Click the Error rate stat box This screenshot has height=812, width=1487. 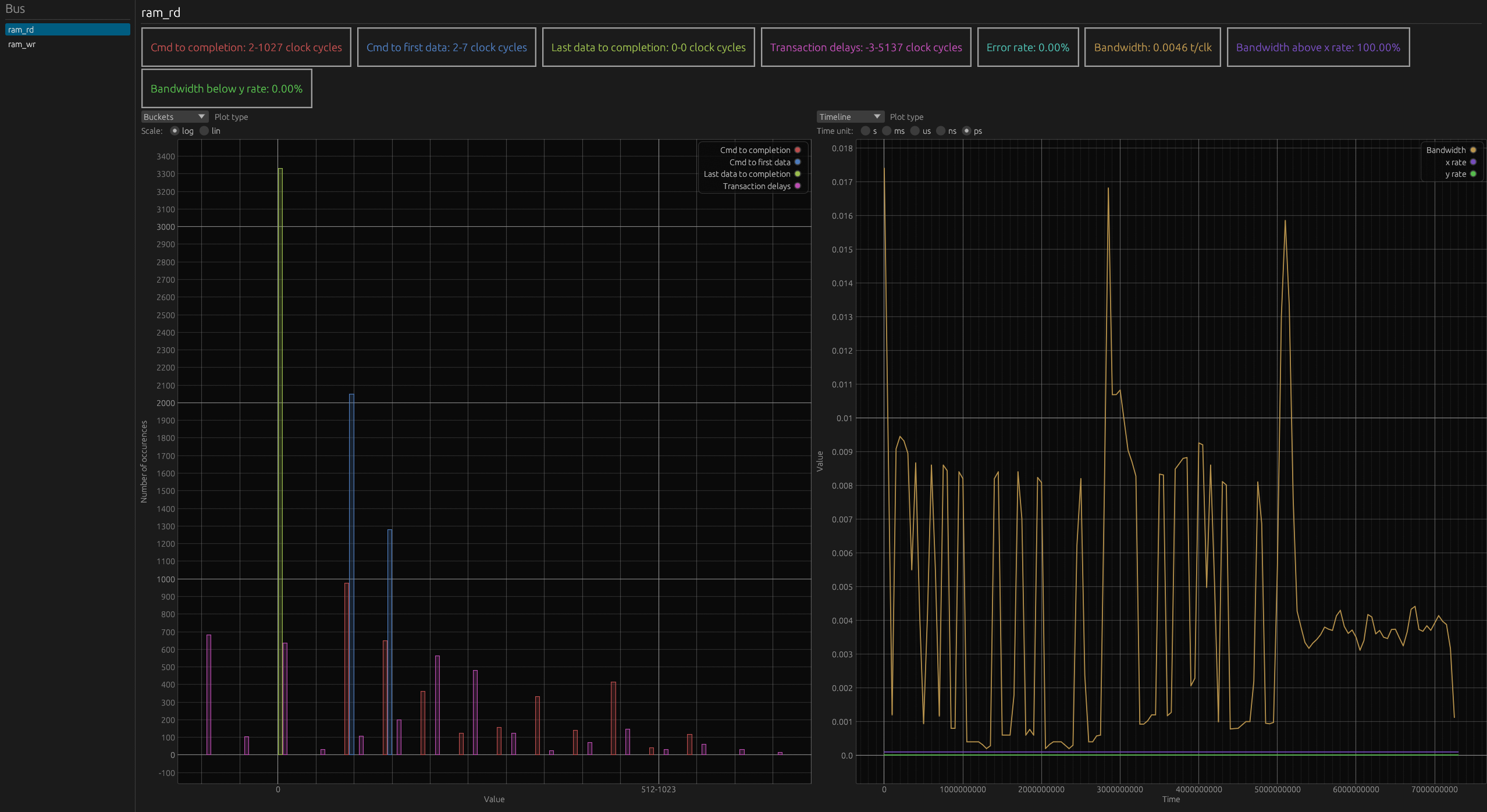pos(1028,47)
